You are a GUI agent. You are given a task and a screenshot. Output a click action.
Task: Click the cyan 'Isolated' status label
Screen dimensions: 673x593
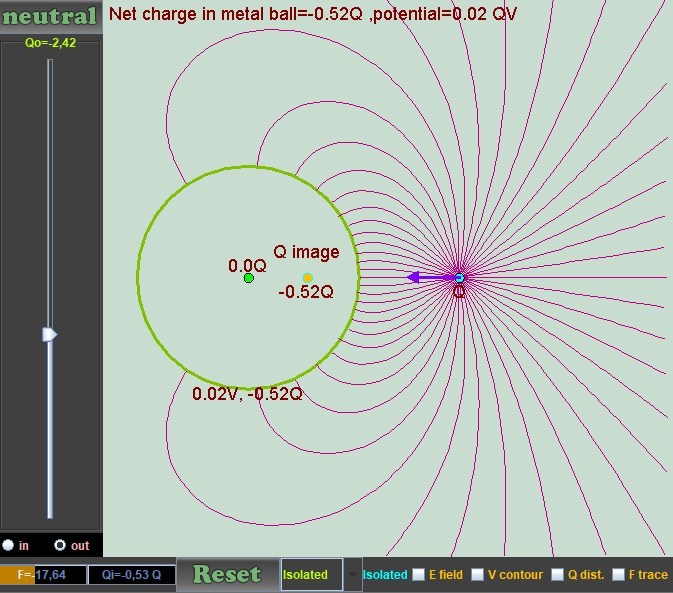(385, 575)
